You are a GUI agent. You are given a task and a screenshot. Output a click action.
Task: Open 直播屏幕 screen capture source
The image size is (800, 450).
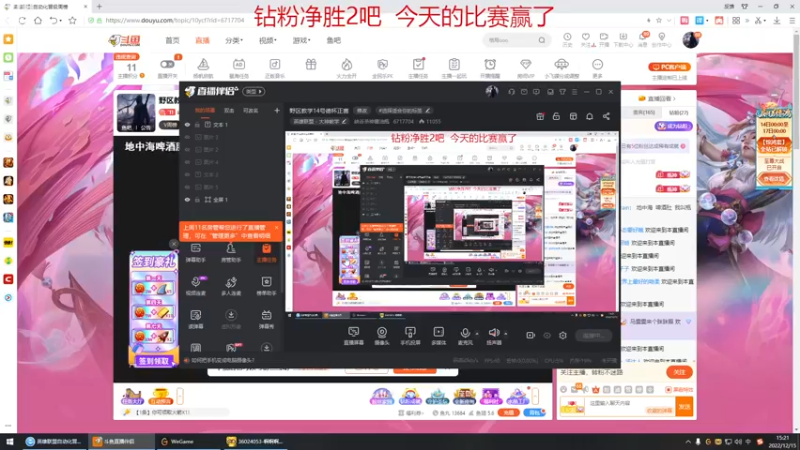[x=354, y=336]
